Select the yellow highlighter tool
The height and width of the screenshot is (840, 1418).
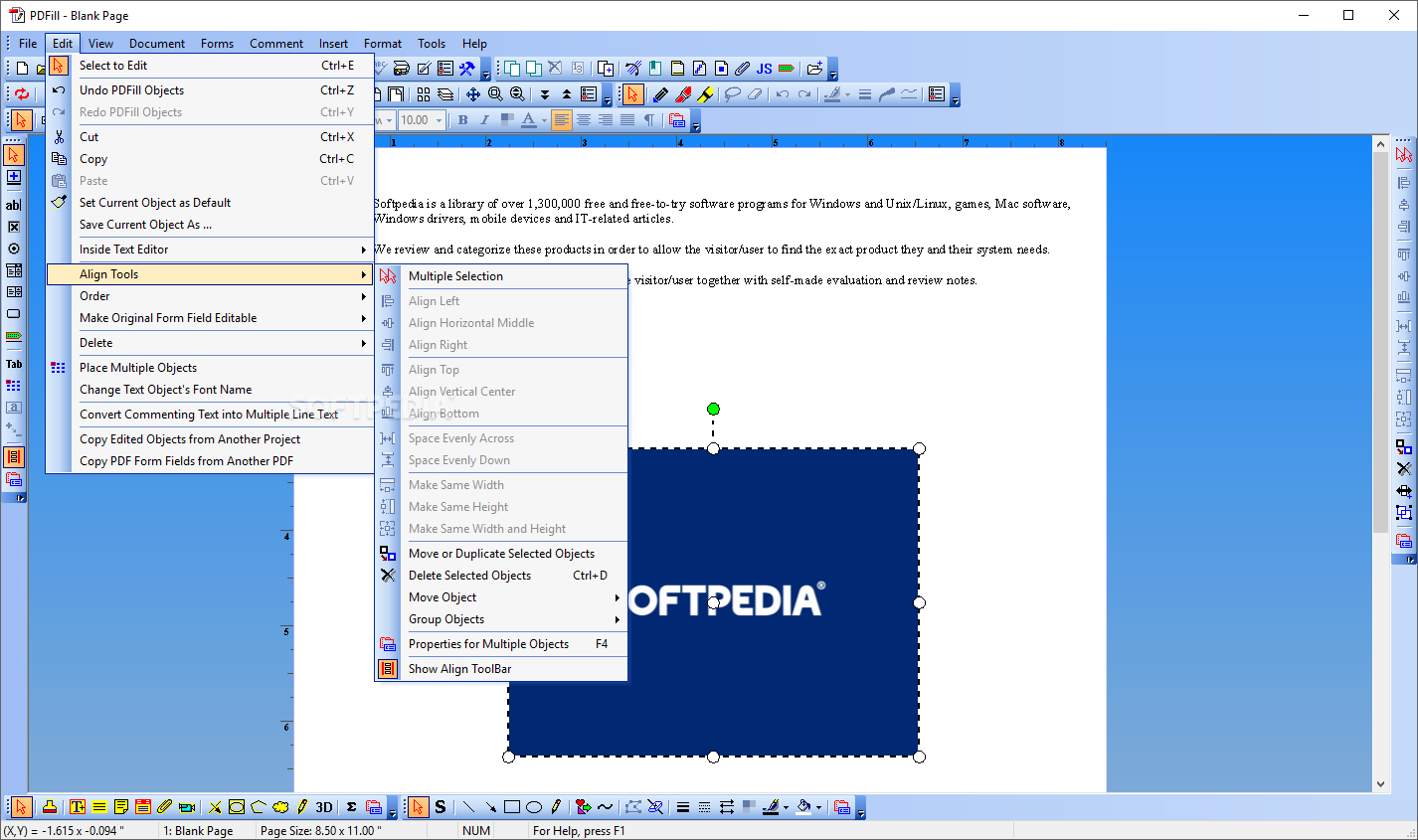705,94
